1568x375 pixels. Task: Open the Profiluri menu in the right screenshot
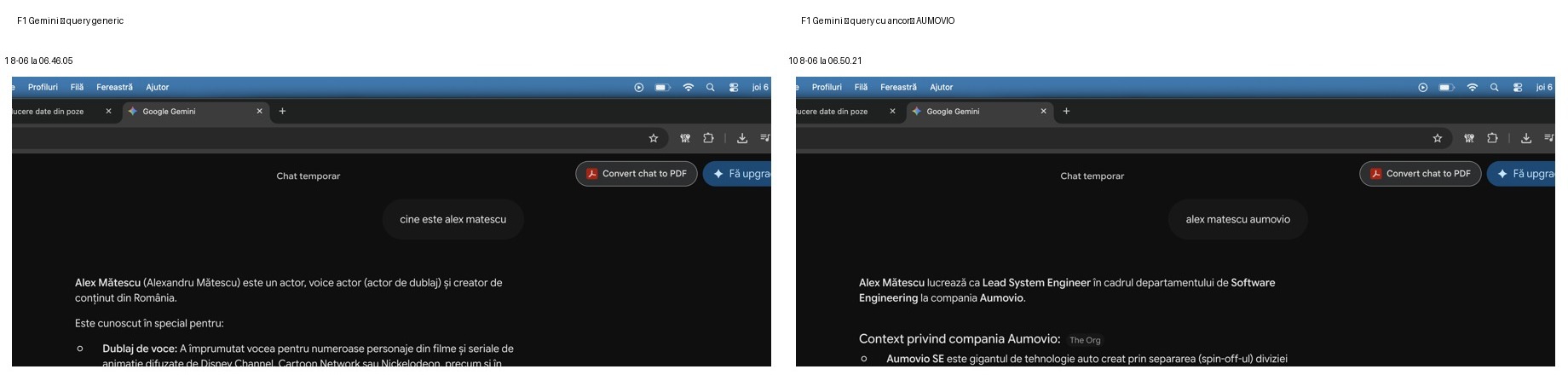point(827,87)
